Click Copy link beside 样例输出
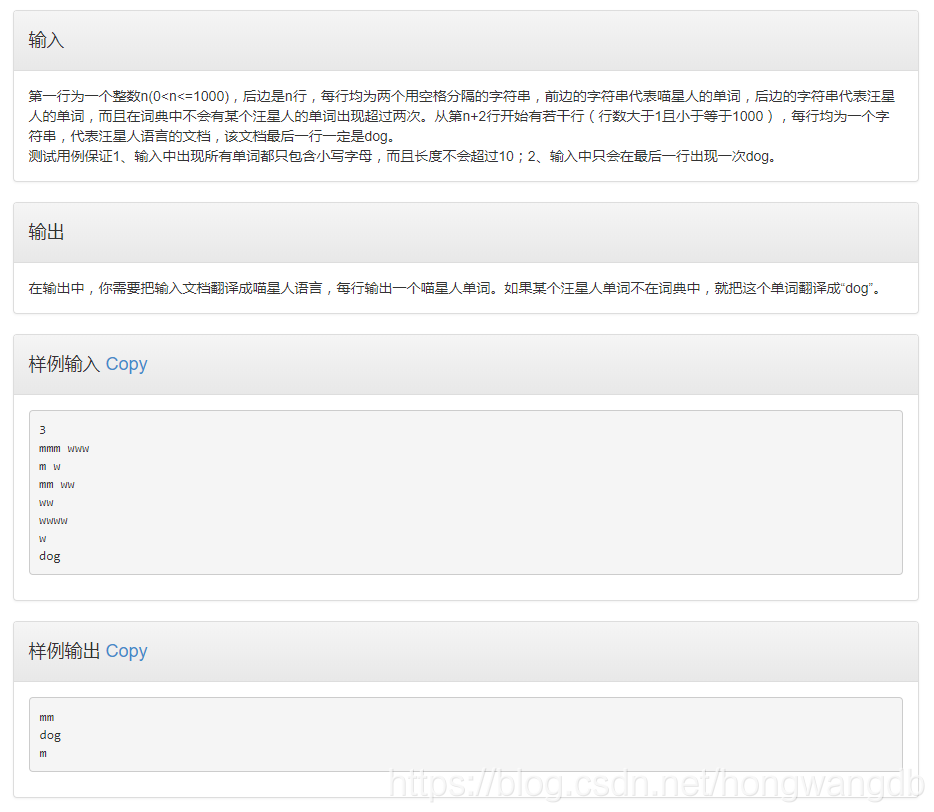Viewport: 934px width, 812px height. coord(126,651)
